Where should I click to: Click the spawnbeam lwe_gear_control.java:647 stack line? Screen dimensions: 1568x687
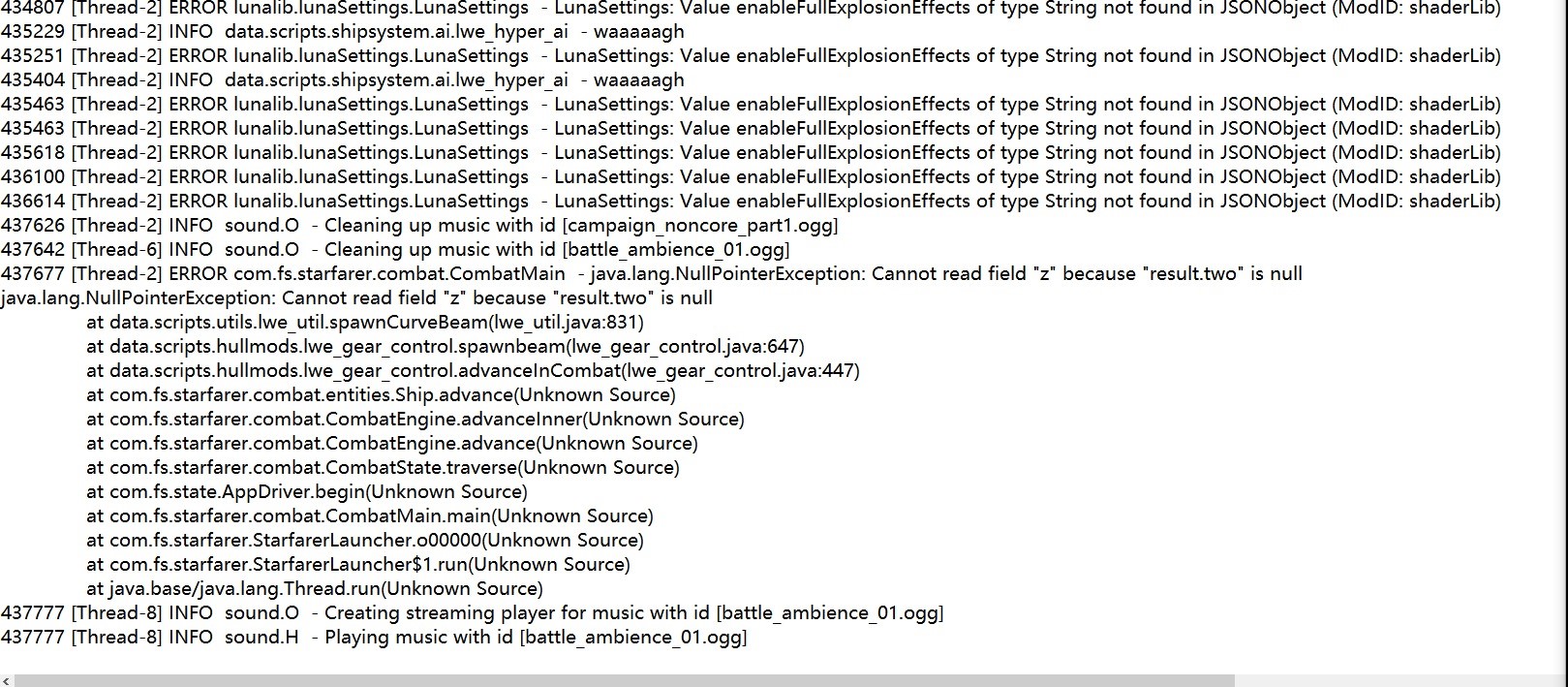[446, 347]
